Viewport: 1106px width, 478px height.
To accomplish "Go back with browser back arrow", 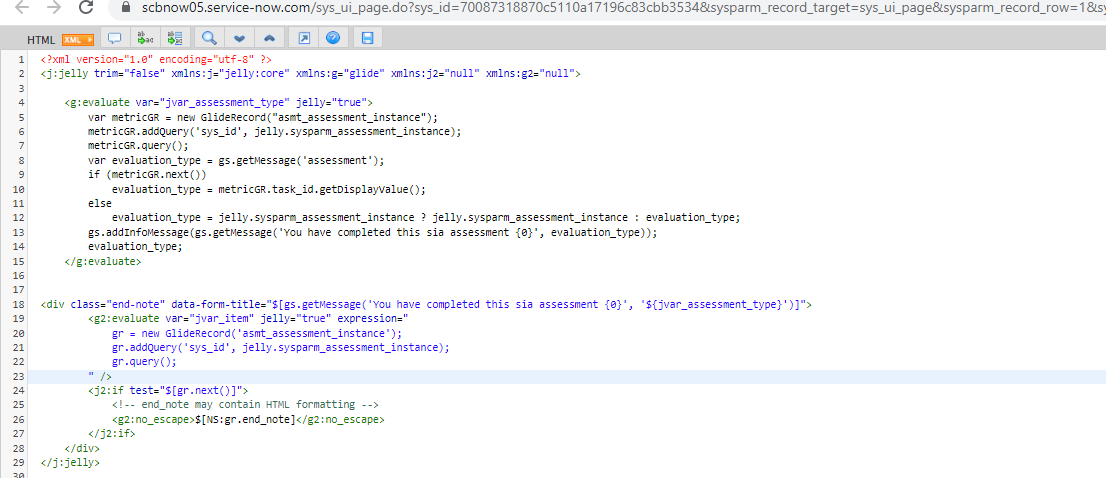I will [x=22, y=8].
